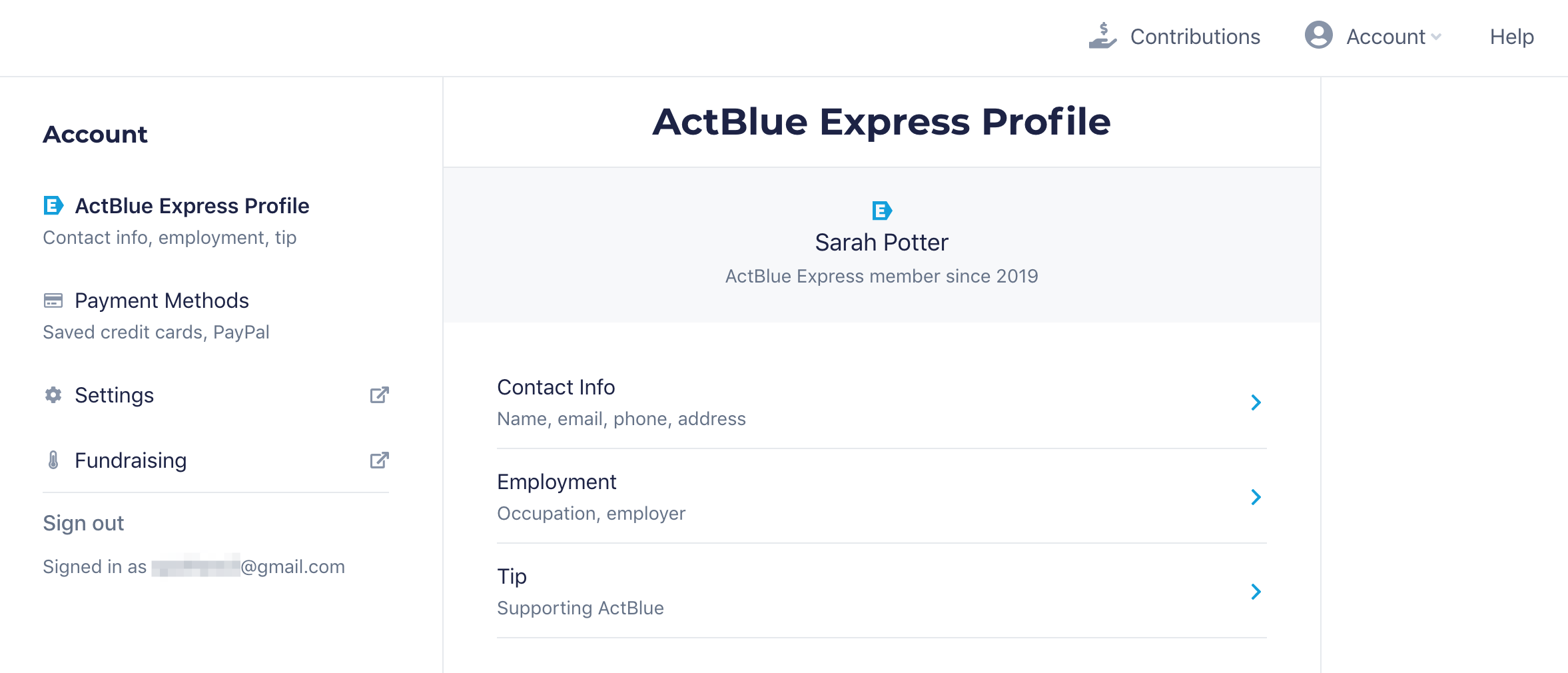Expand Contact Info using its chevron

pyautogui.click(x=1256, y=402)
